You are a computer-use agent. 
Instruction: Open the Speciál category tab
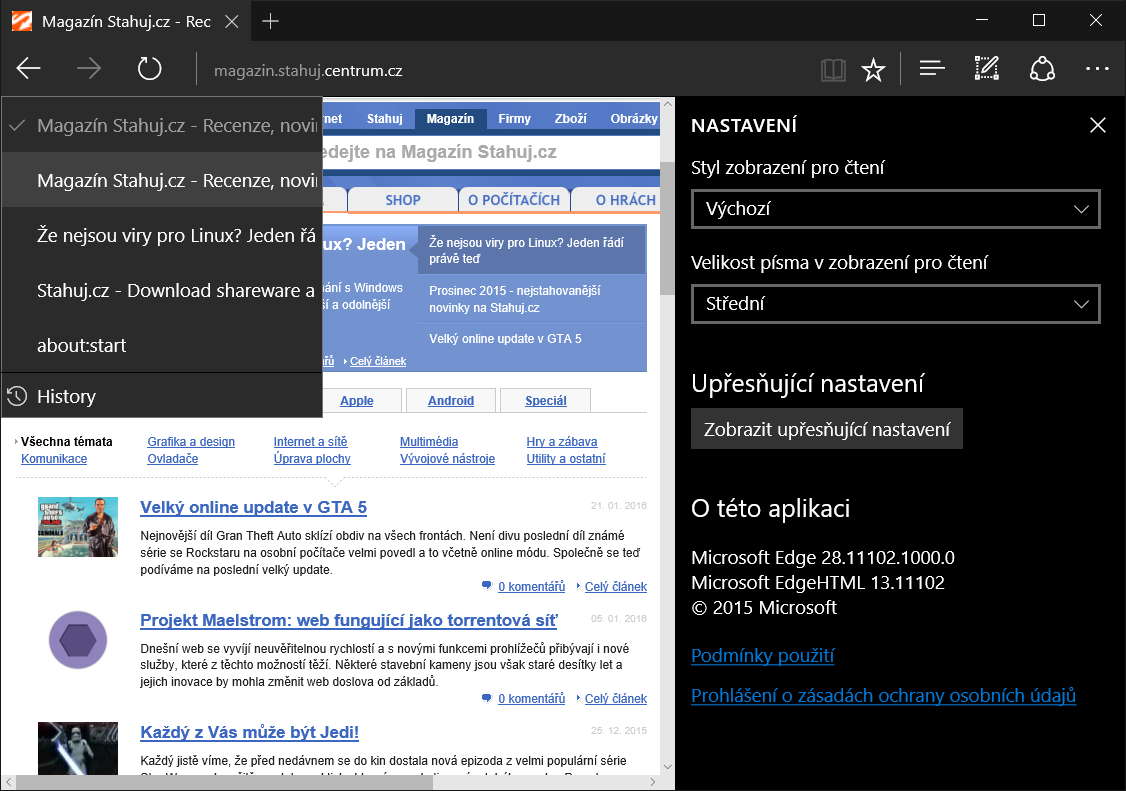point(546,400)
